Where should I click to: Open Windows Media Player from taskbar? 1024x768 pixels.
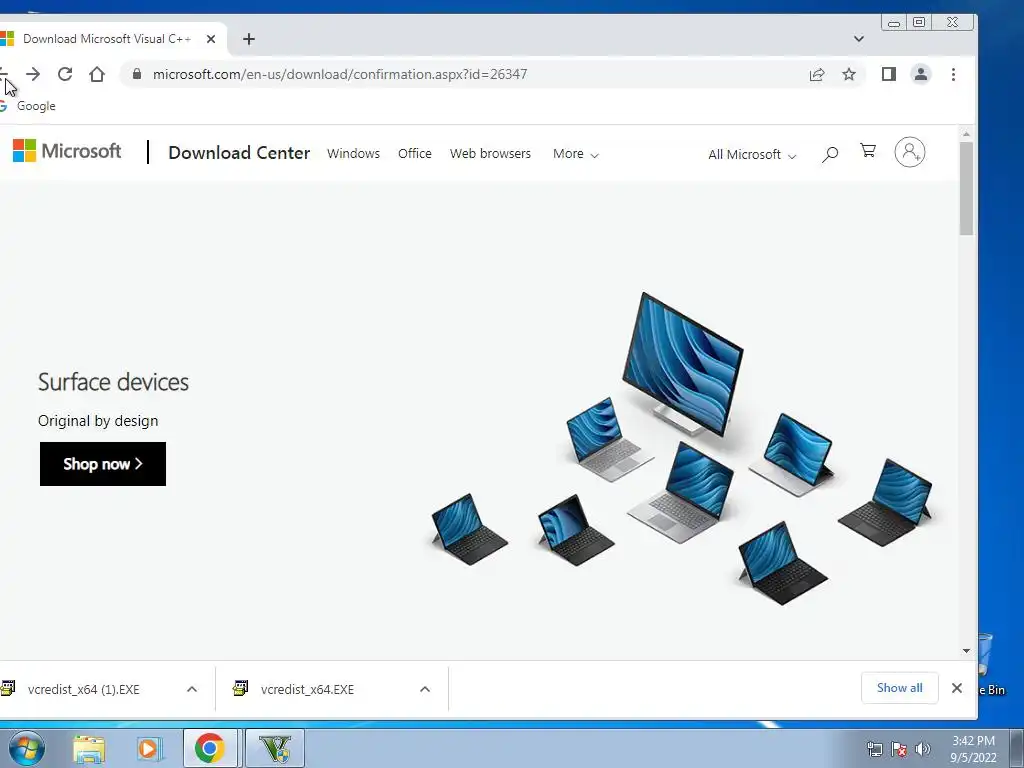point(150,748)
